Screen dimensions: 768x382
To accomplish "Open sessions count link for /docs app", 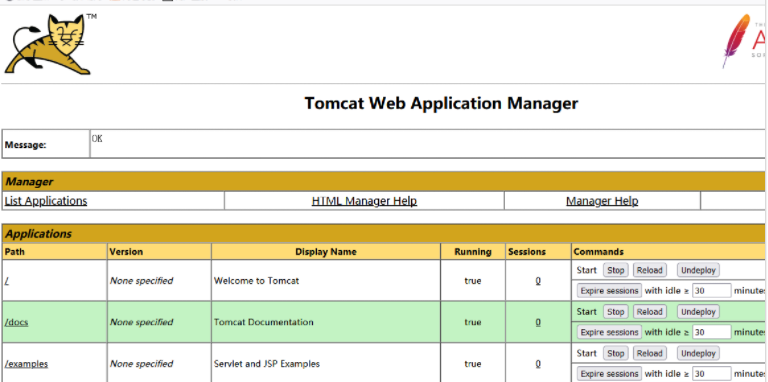I will pyautogui.click(x=538, y=322).
